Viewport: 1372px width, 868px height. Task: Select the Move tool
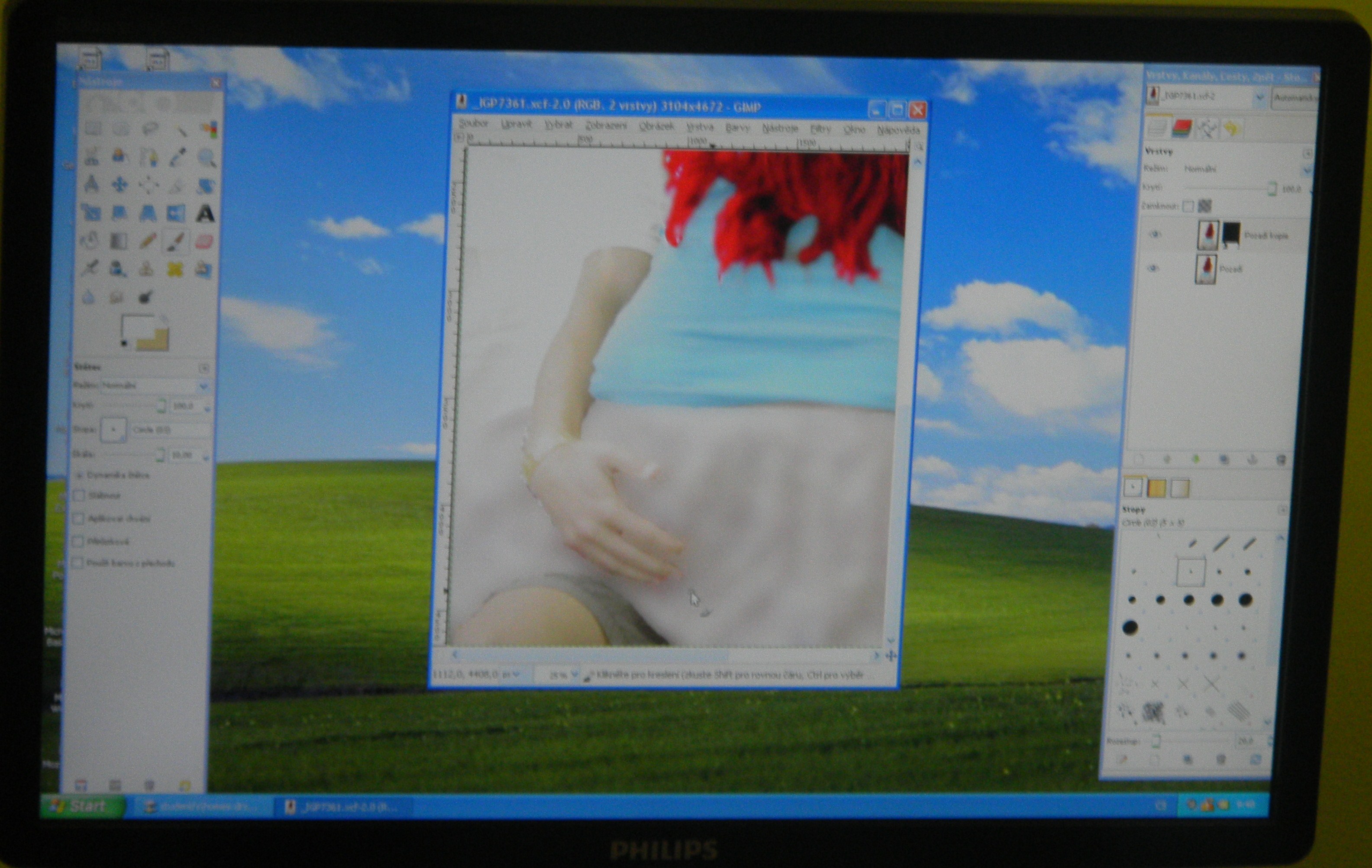tap(119, 184)
